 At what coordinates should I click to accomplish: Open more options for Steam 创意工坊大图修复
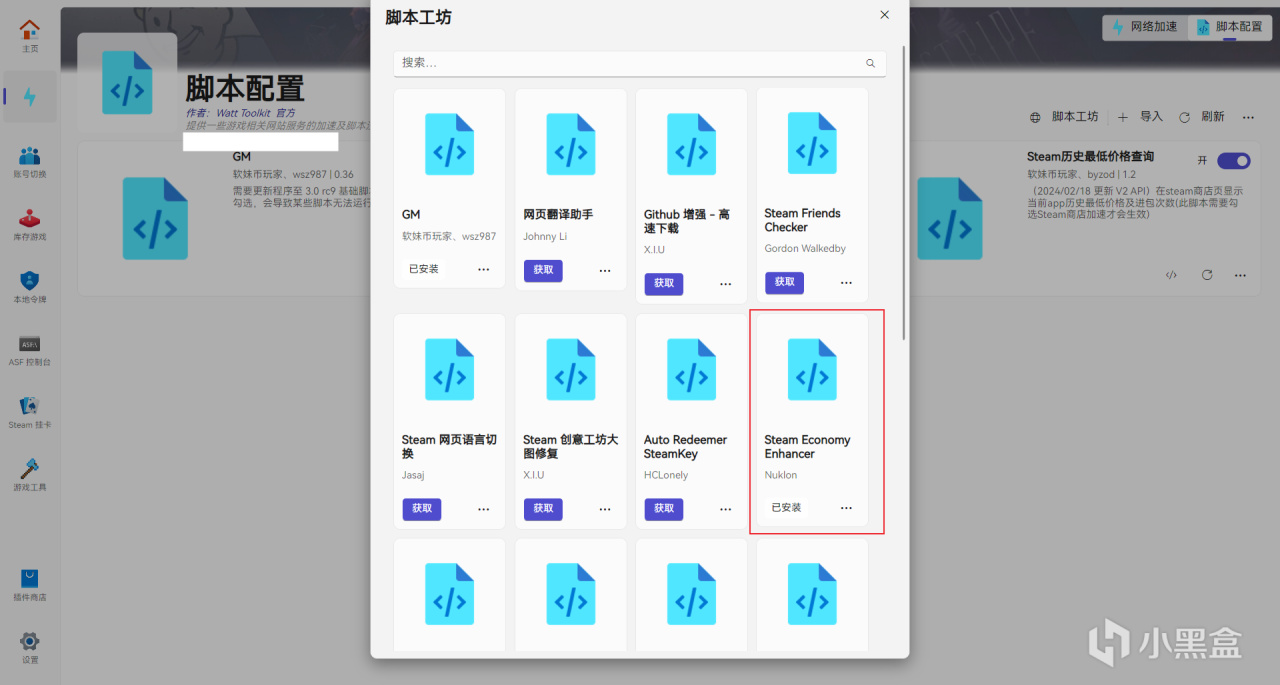(x=605, y=508)
